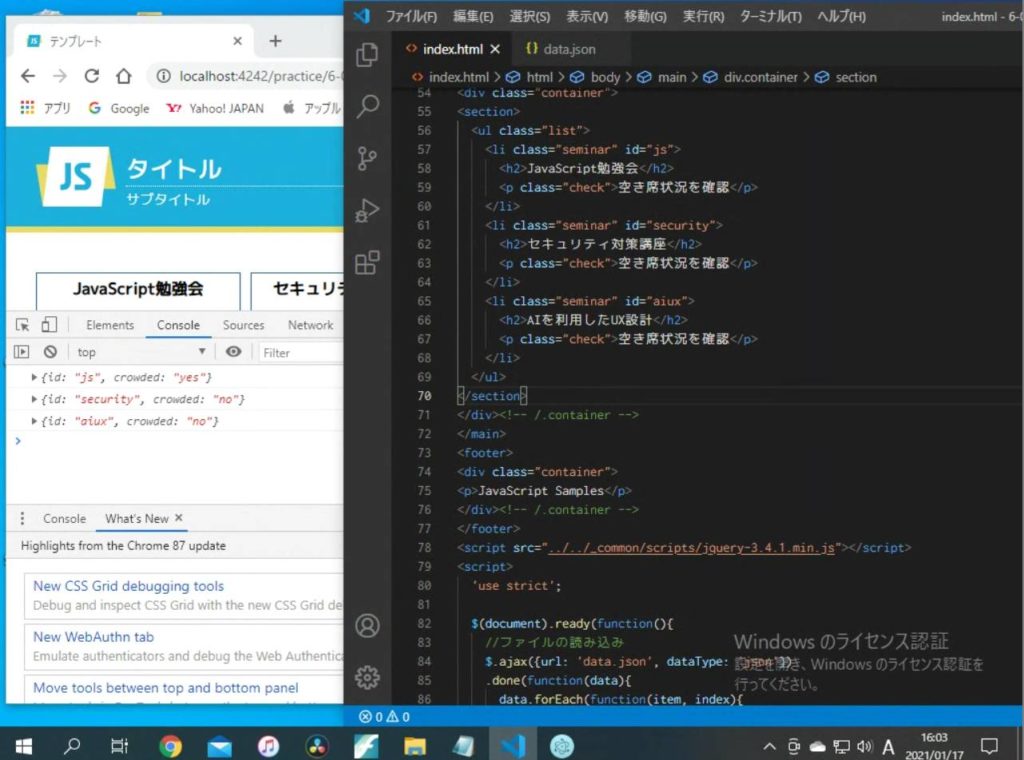Expand the console object with id "js"
The width and height of the screenshot is (1024, 760).
(34, 377)
